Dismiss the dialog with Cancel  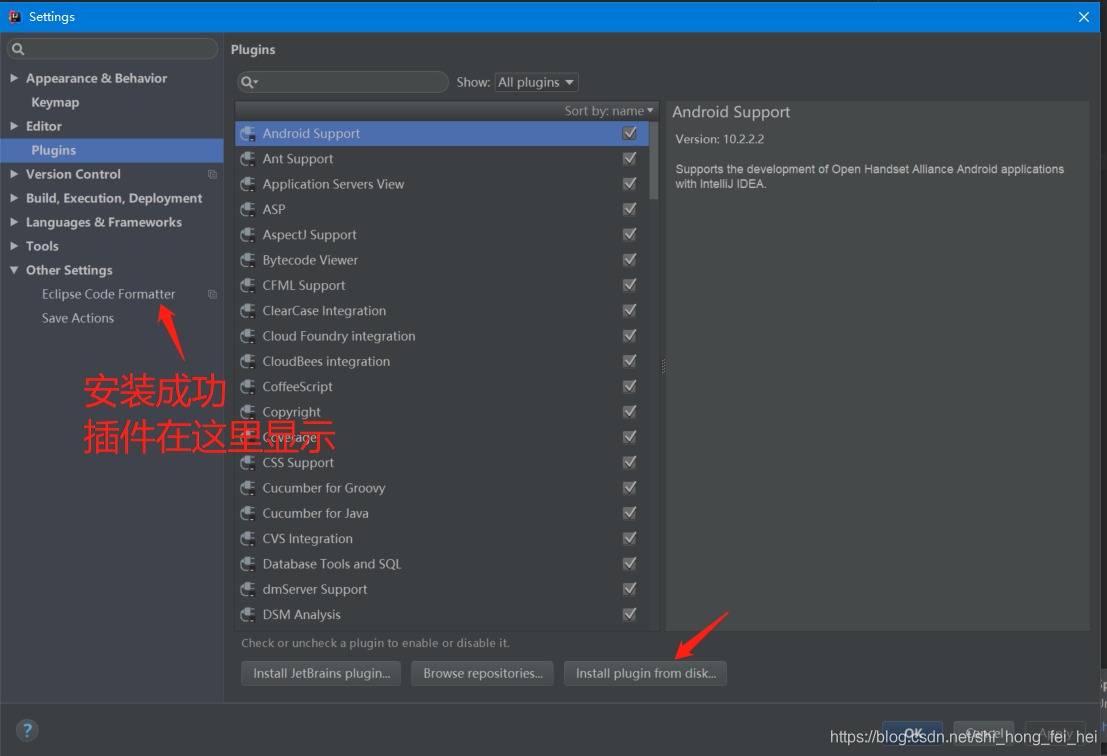coord(983,733)
